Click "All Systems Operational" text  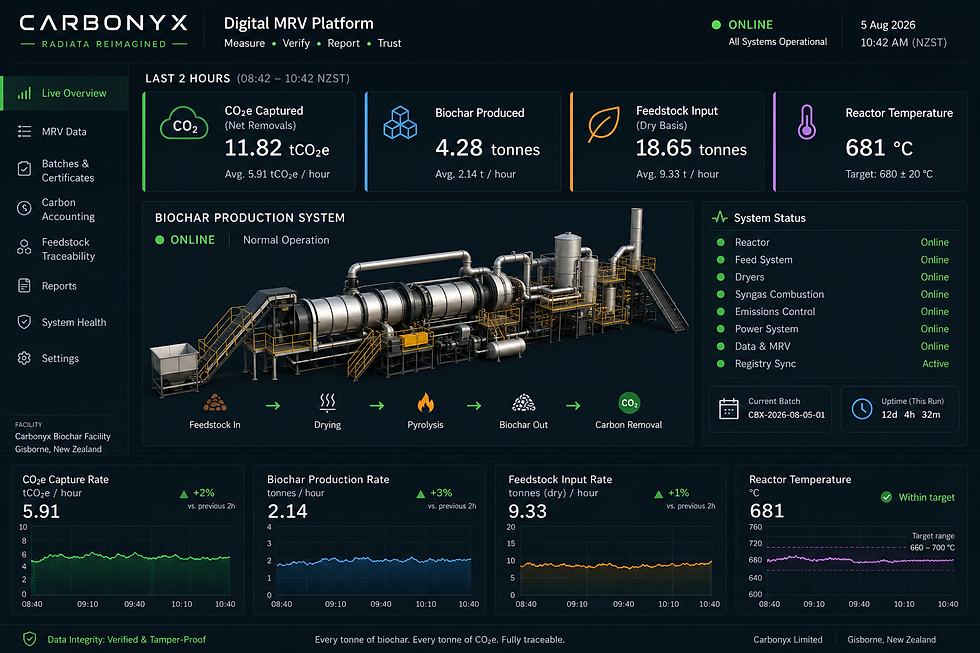[778, 42]
